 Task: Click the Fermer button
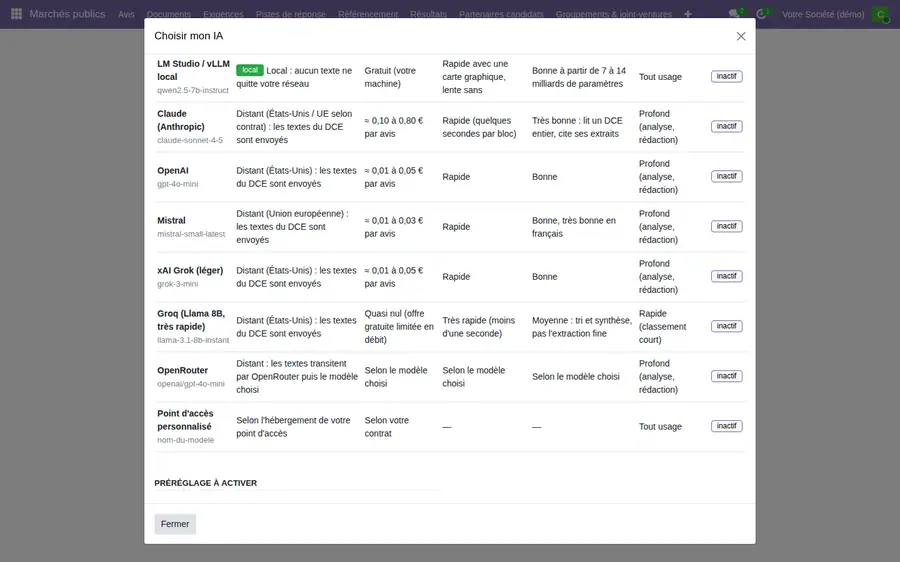click(175, 524)
